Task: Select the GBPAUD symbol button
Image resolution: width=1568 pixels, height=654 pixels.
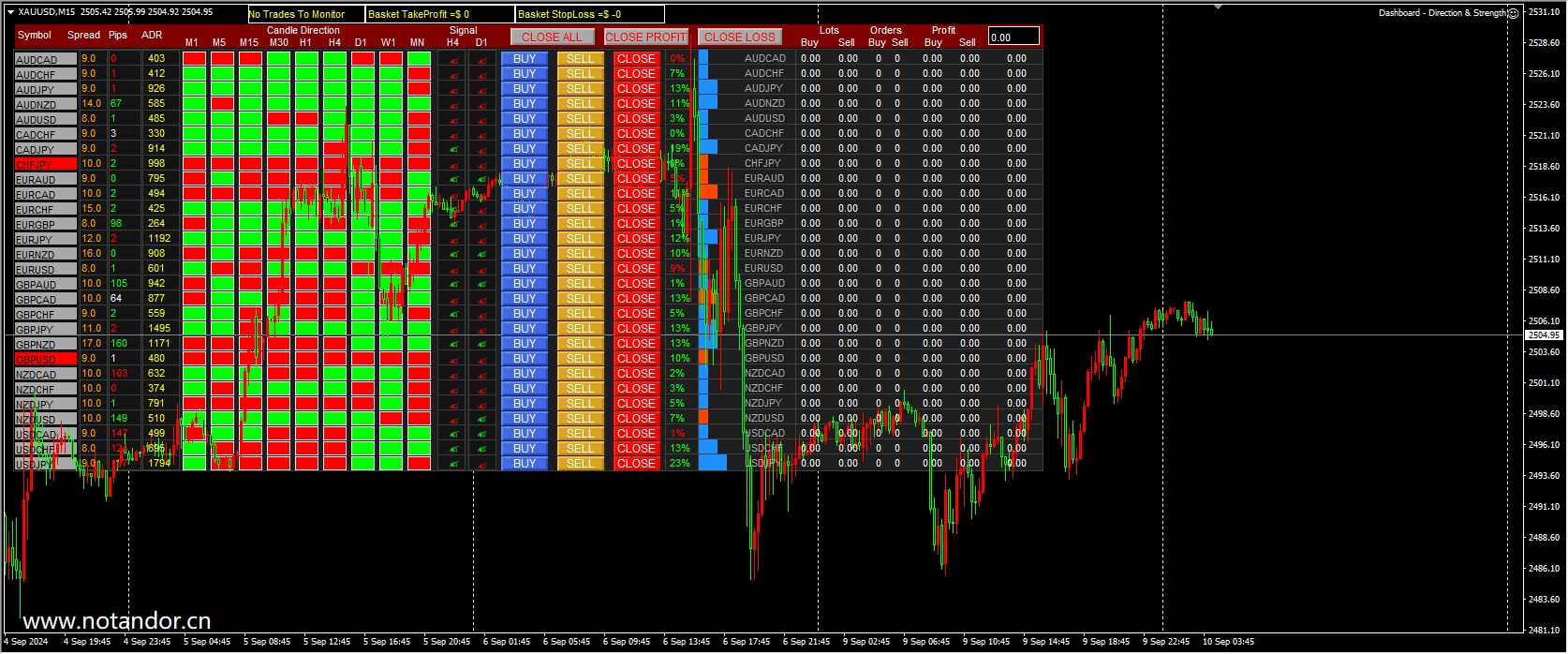Action: point(46,284)
